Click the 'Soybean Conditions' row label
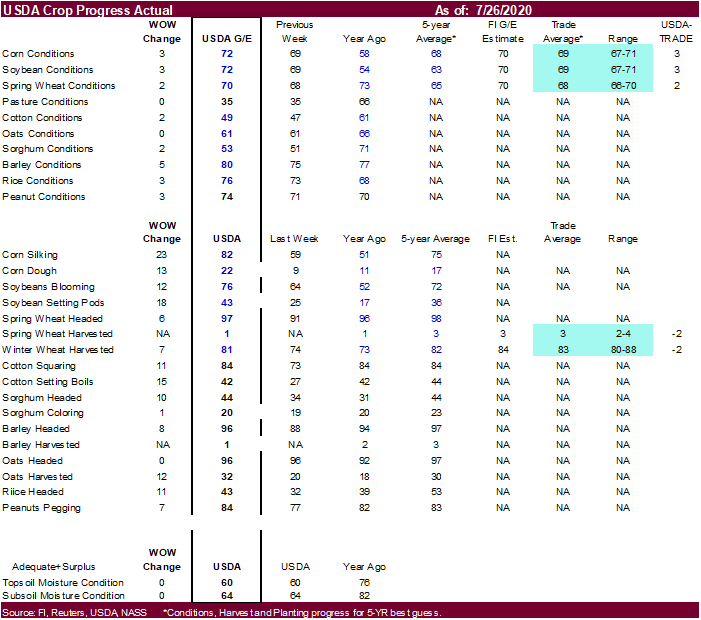Screen dimensions: 701x620 [47, 70]
